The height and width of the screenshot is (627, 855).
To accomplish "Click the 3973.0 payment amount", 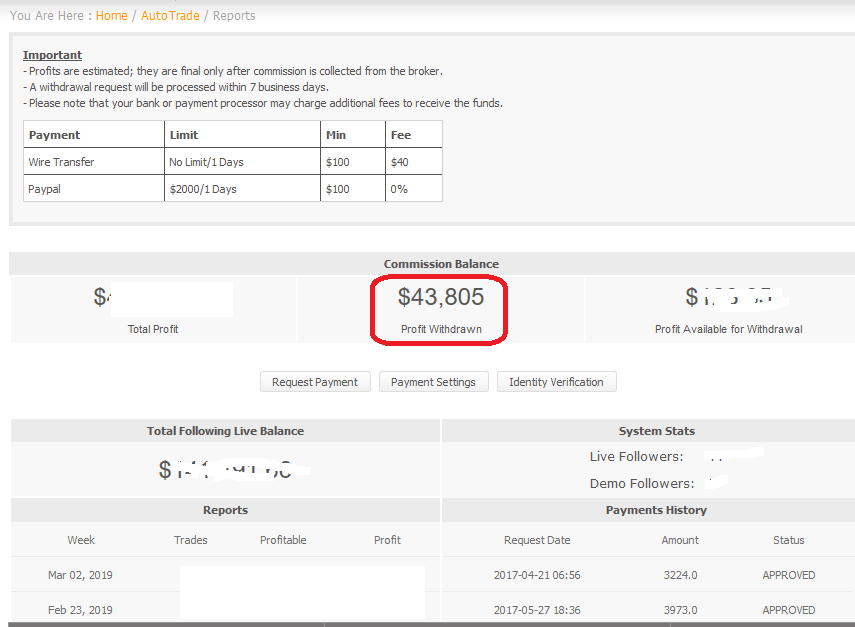I will pos(680,610).
